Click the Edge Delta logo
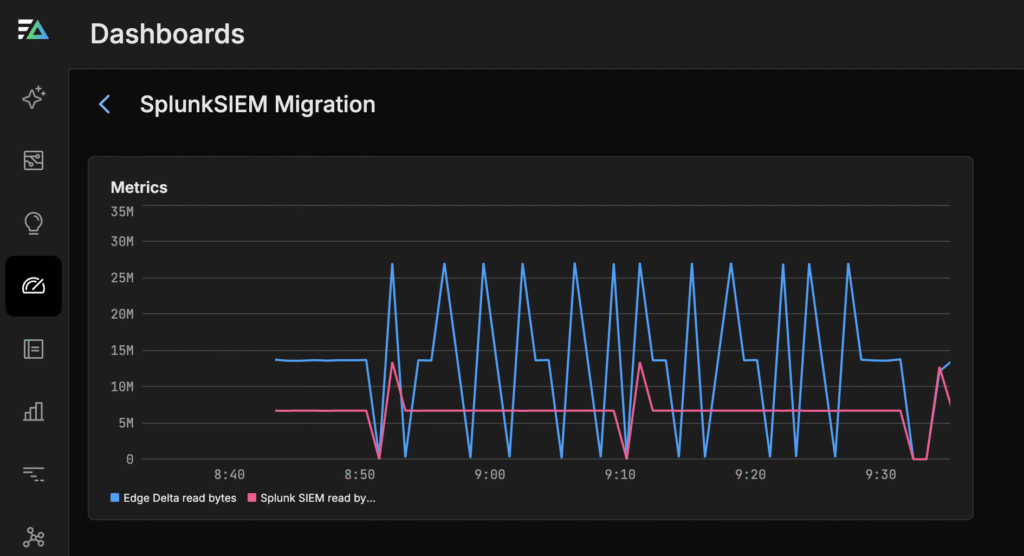Screen dimensions: 1024x556 (x=33, y=31)
